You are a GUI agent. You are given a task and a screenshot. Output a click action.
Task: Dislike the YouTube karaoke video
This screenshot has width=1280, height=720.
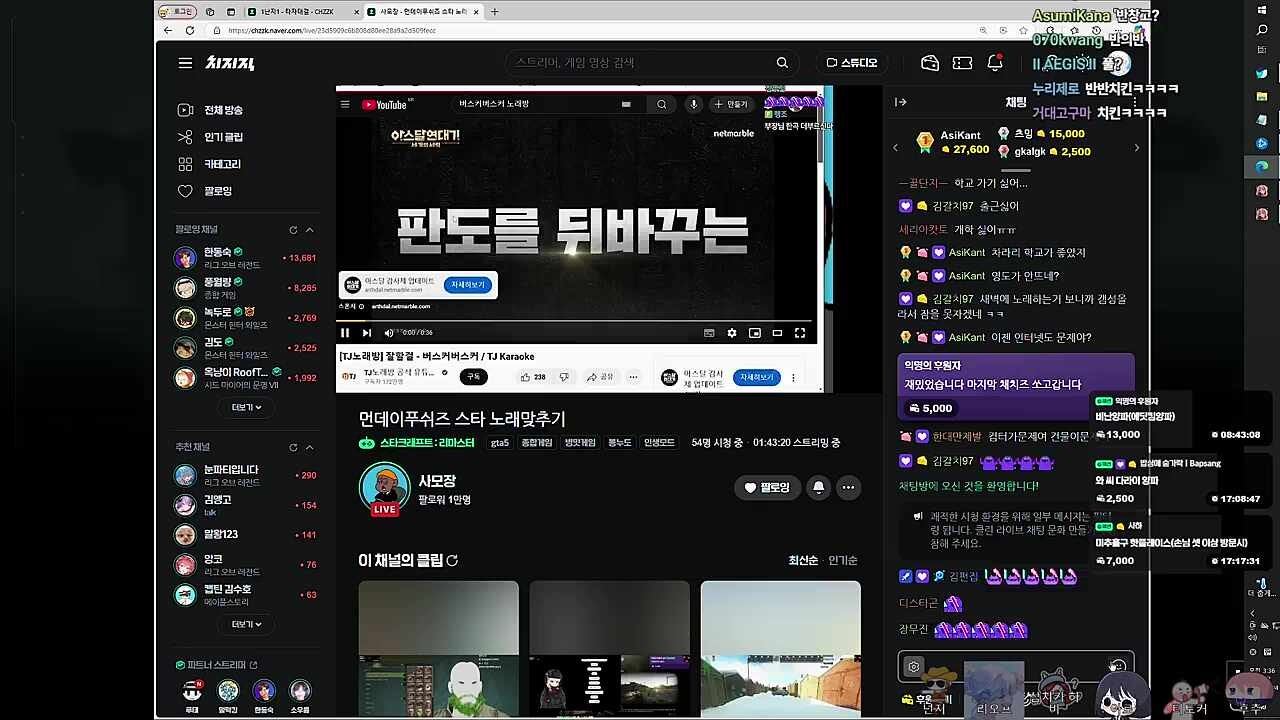564,377
